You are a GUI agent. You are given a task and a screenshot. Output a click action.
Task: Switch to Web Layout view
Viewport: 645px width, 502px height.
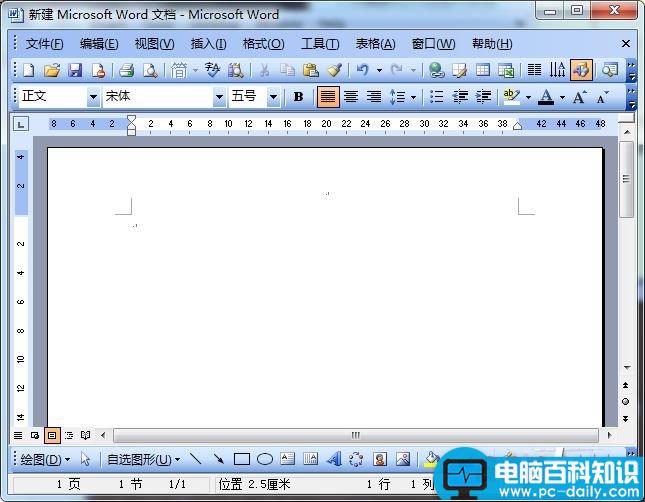click(x=35, y=435)
